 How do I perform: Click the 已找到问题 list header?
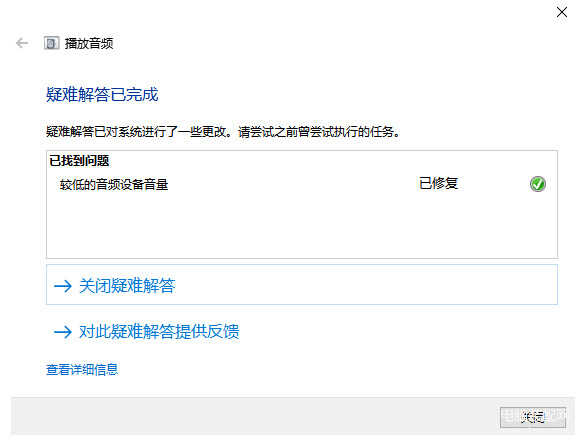(x=79, y=161)
